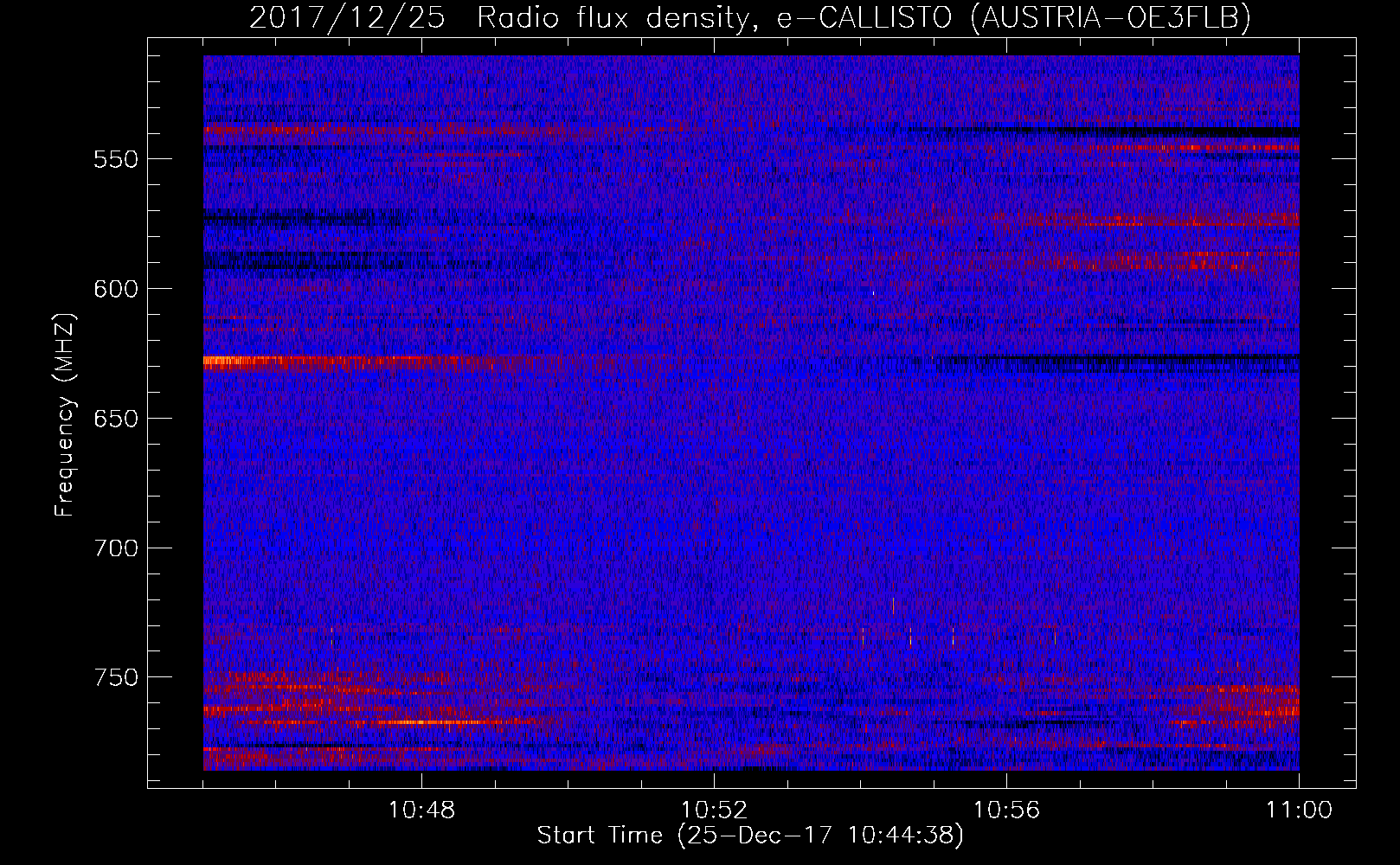Click the 750 frequency tick label
This screenshot has width=1400, height=865.
[116, 677]
